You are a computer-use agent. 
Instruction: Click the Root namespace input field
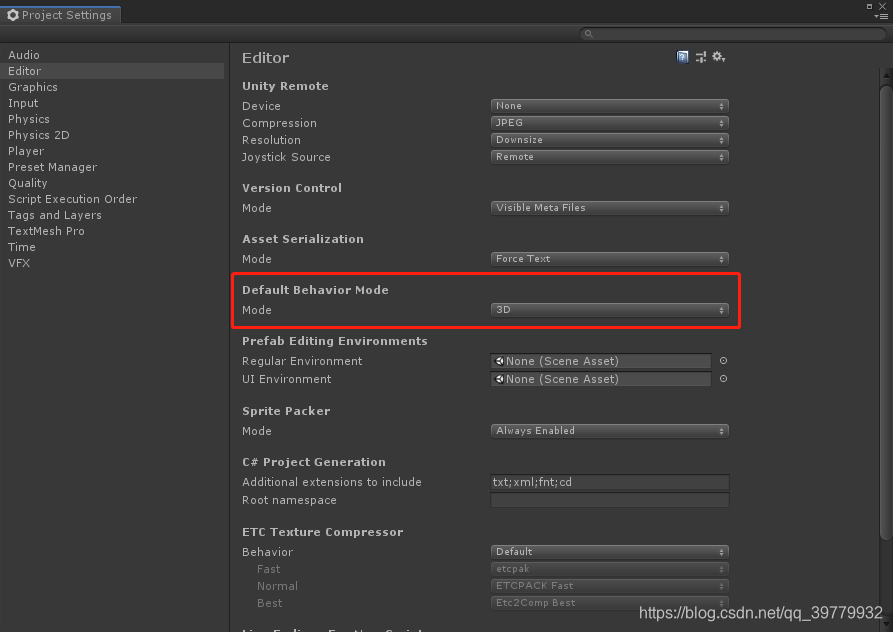point(609,500)
